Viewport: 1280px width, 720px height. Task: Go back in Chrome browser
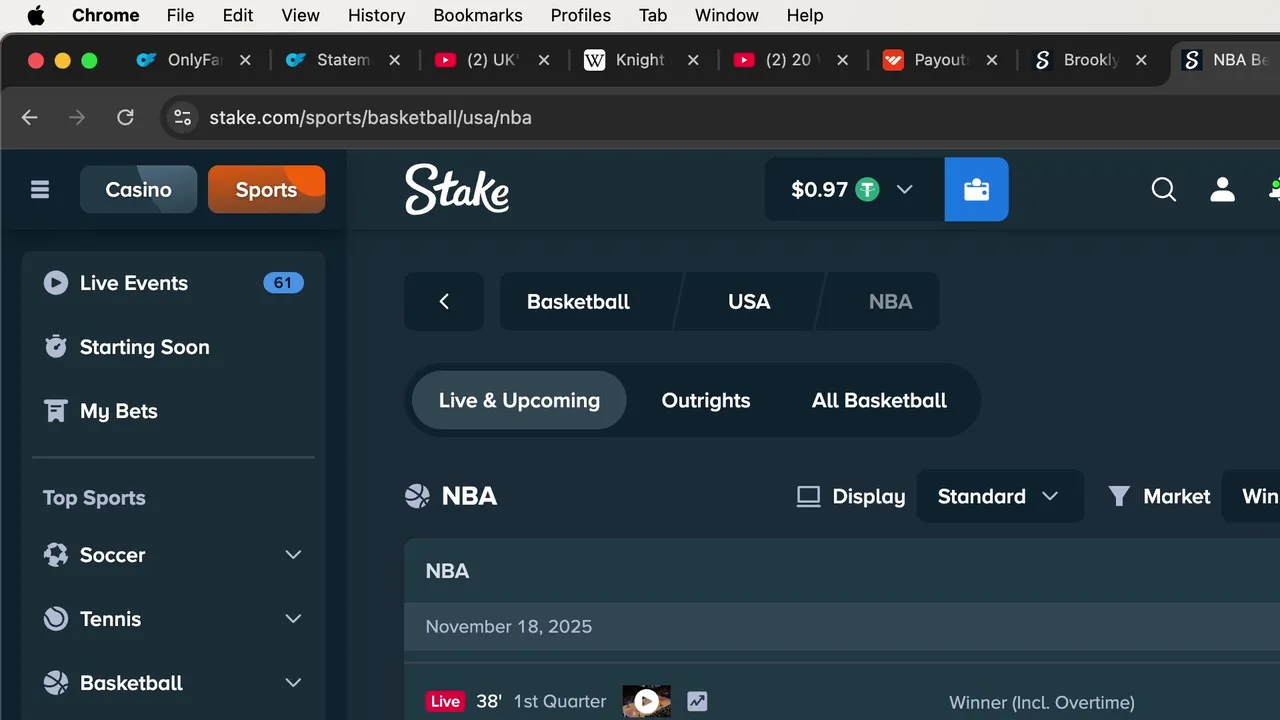click(29, 117)
